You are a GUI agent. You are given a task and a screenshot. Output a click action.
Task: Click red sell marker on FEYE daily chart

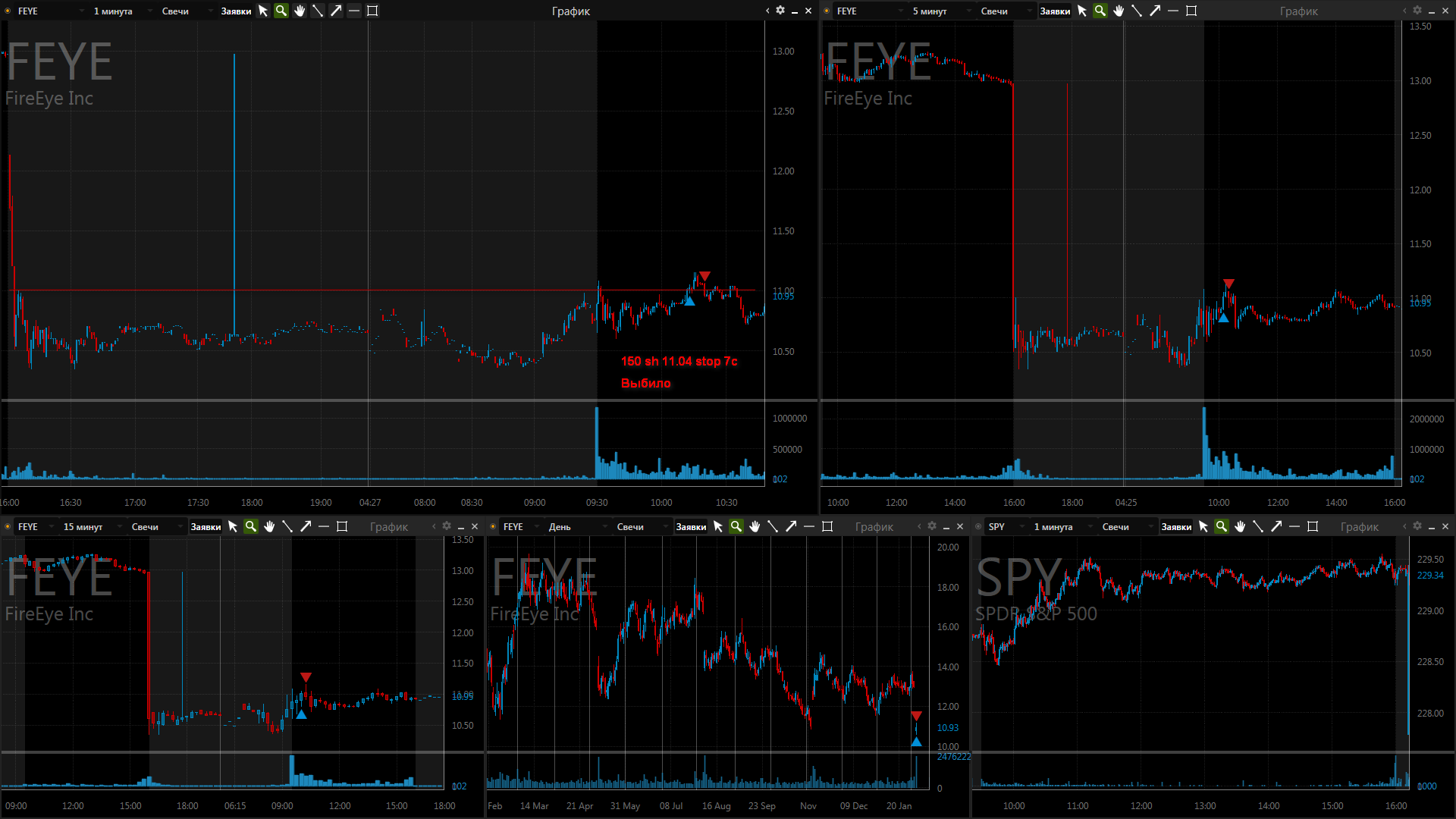pos(916,716)
